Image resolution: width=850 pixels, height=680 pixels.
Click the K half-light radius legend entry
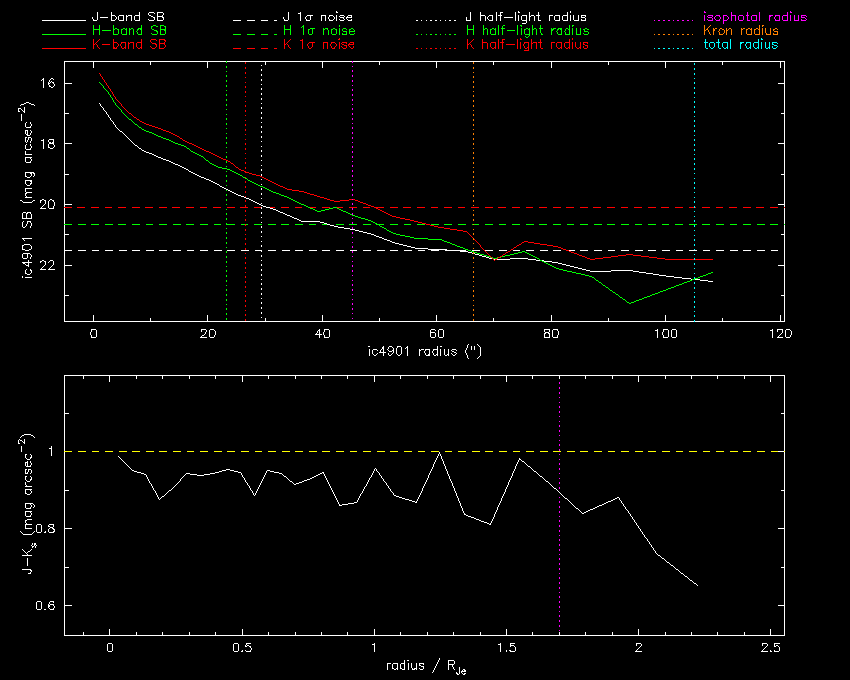pos(527,45)
